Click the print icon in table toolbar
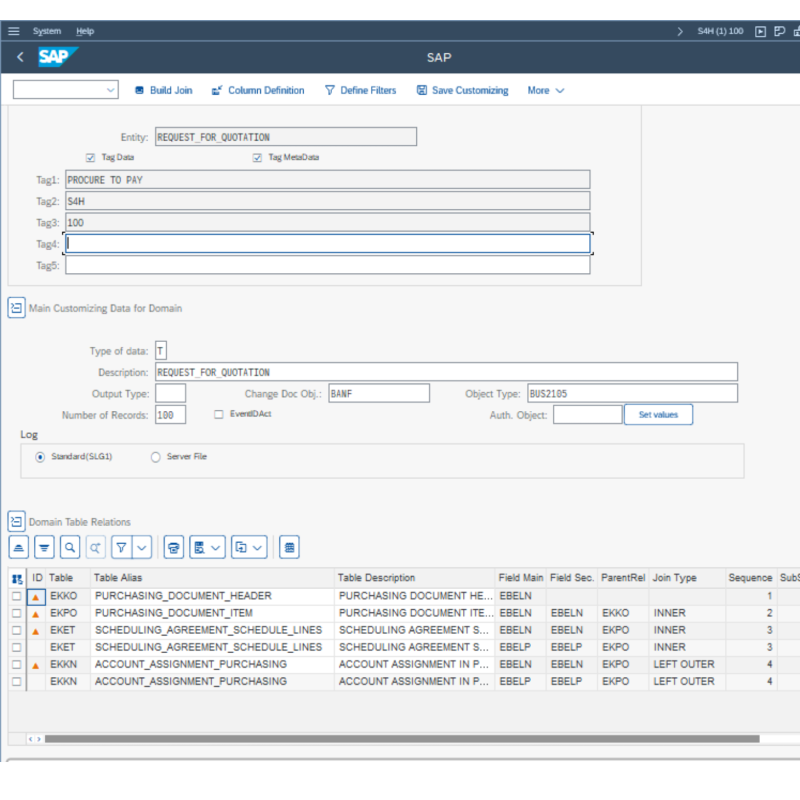 [x=174, y=547]
